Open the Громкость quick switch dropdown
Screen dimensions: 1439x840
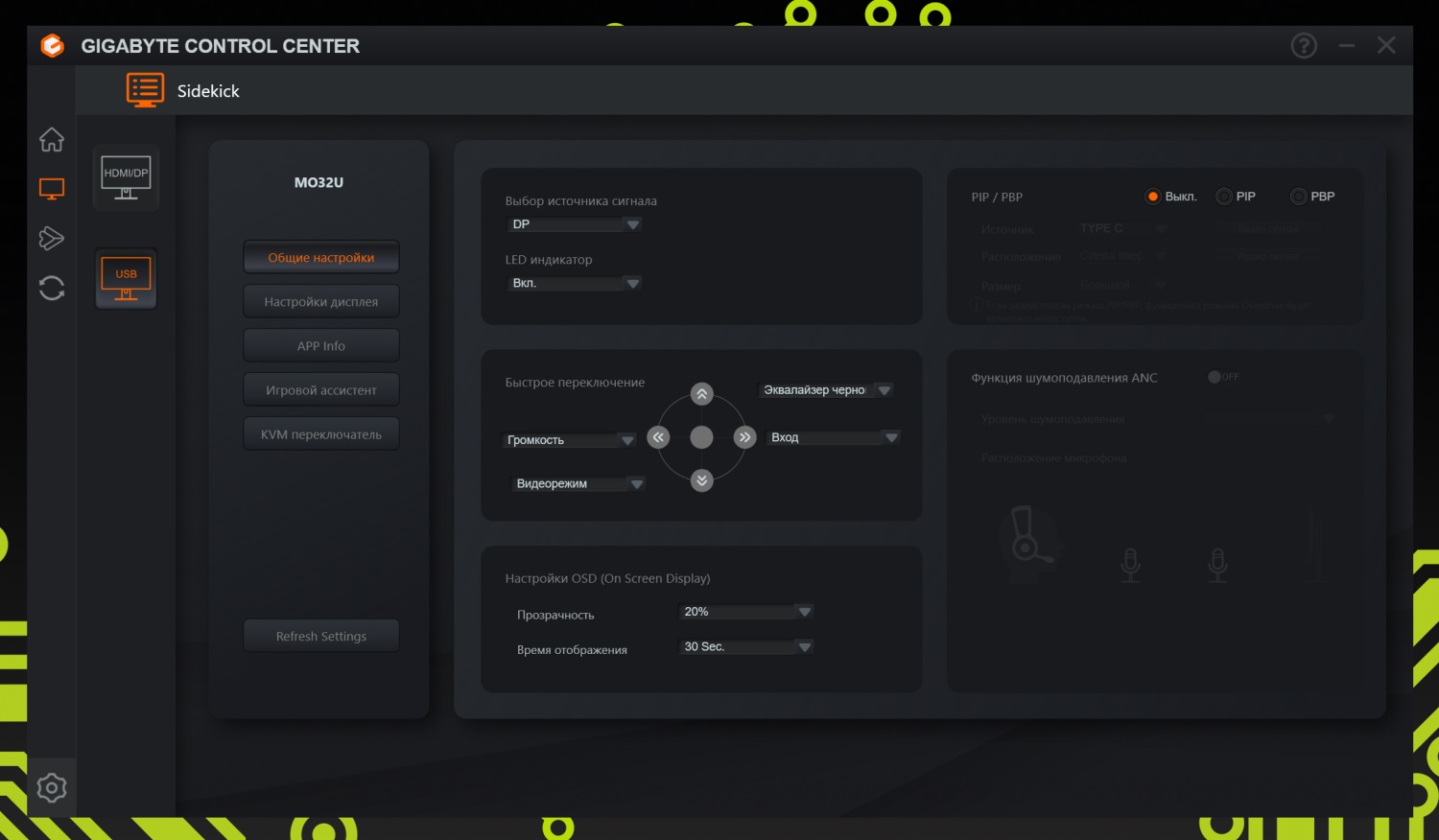[571, 440]
